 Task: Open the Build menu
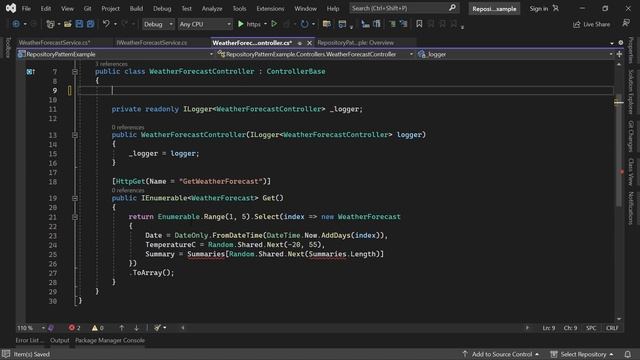pyautogui.click(x=136, y=8)
